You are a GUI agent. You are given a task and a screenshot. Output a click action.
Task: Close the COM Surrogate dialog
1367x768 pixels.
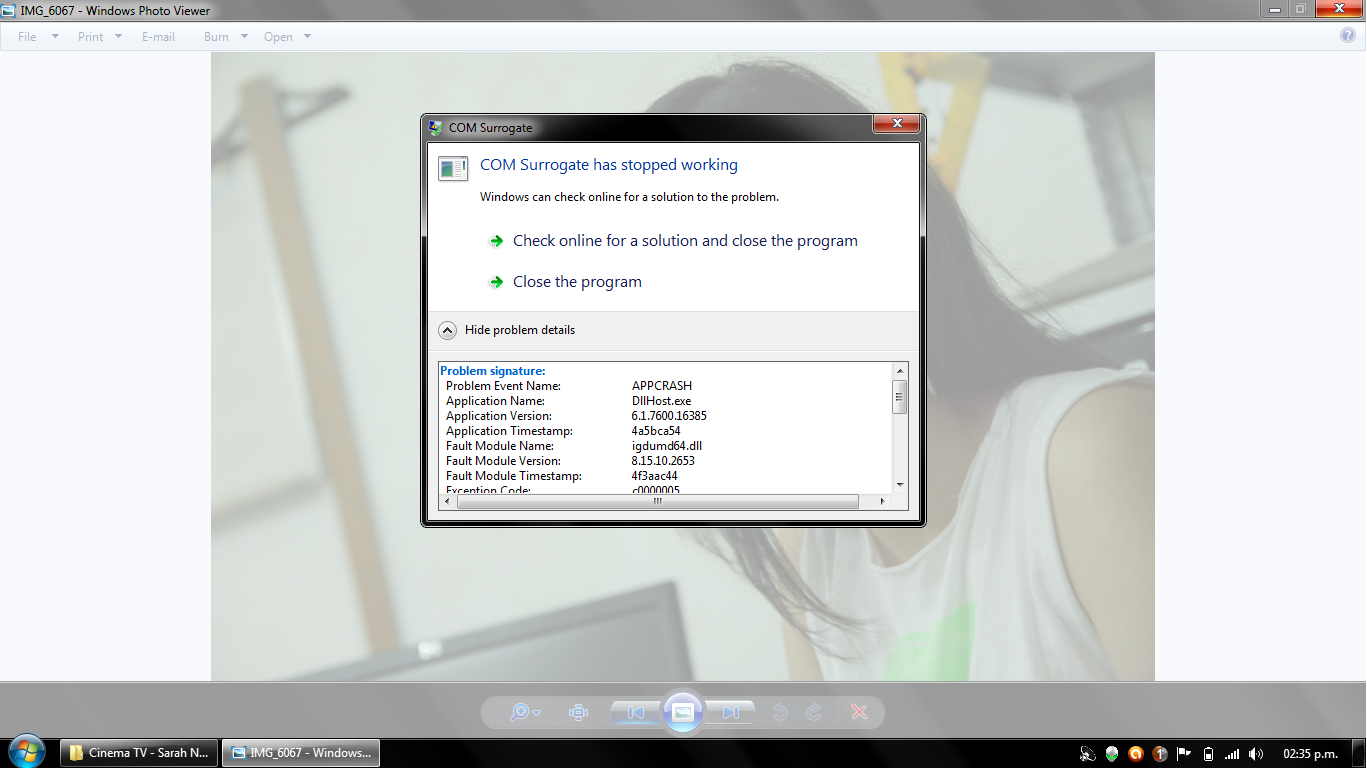[896, 123]
